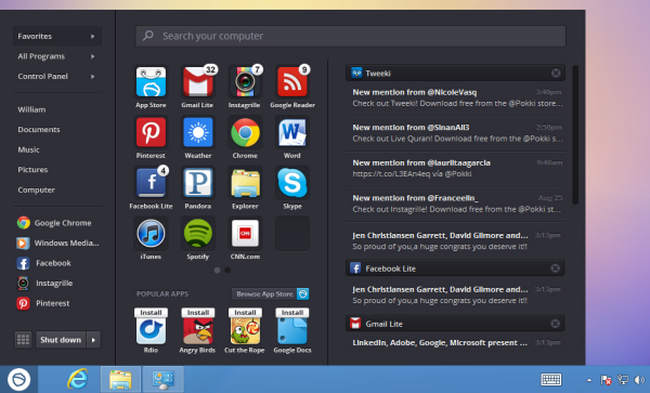Open the Pictures folder link
Viewport: 650px width, 393px height.
pyautogui.click(x=33, y=170)
